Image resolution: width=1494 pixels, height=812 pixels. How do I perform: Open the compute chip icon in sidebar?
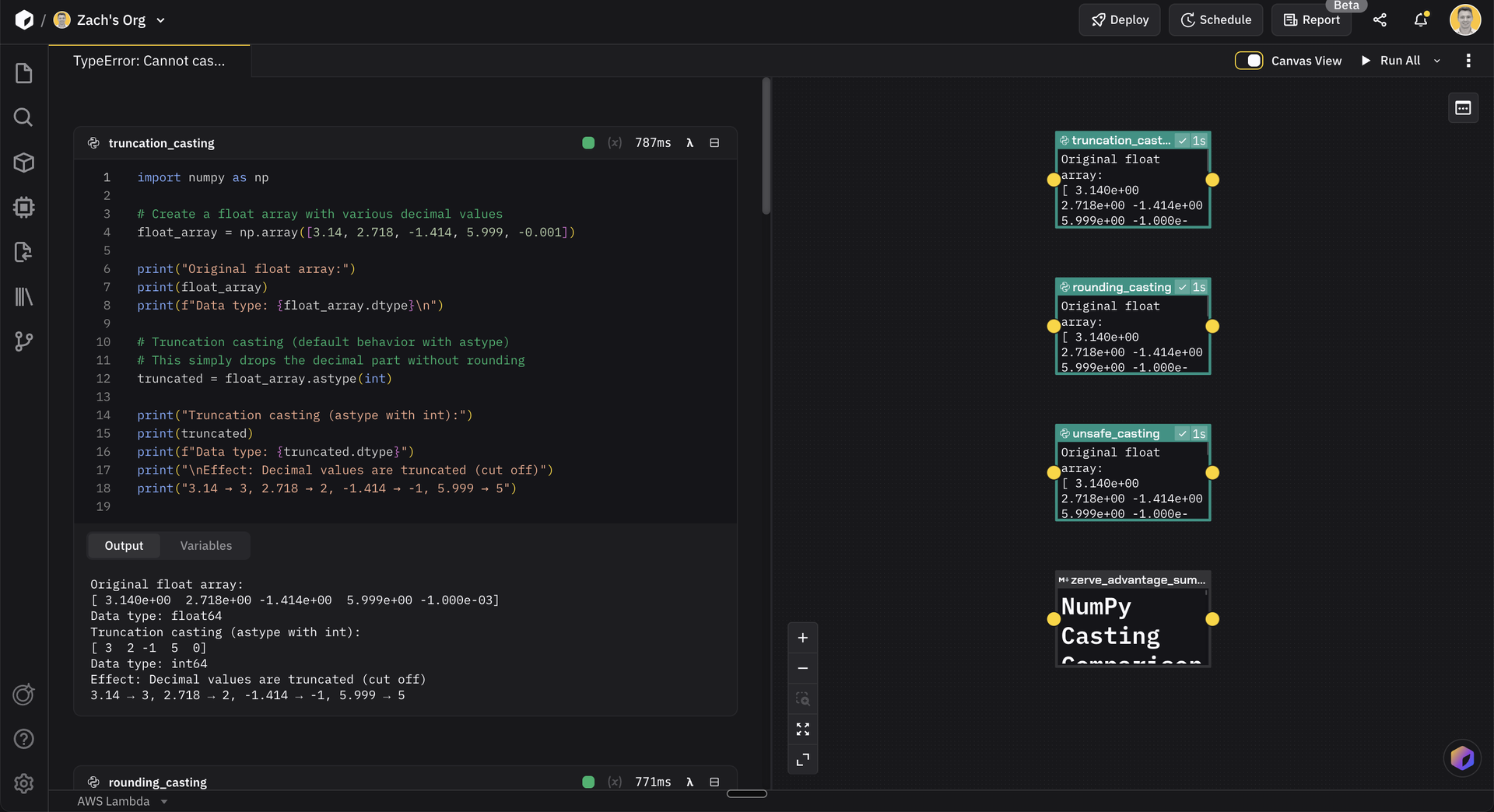click(x=24, y=207)
